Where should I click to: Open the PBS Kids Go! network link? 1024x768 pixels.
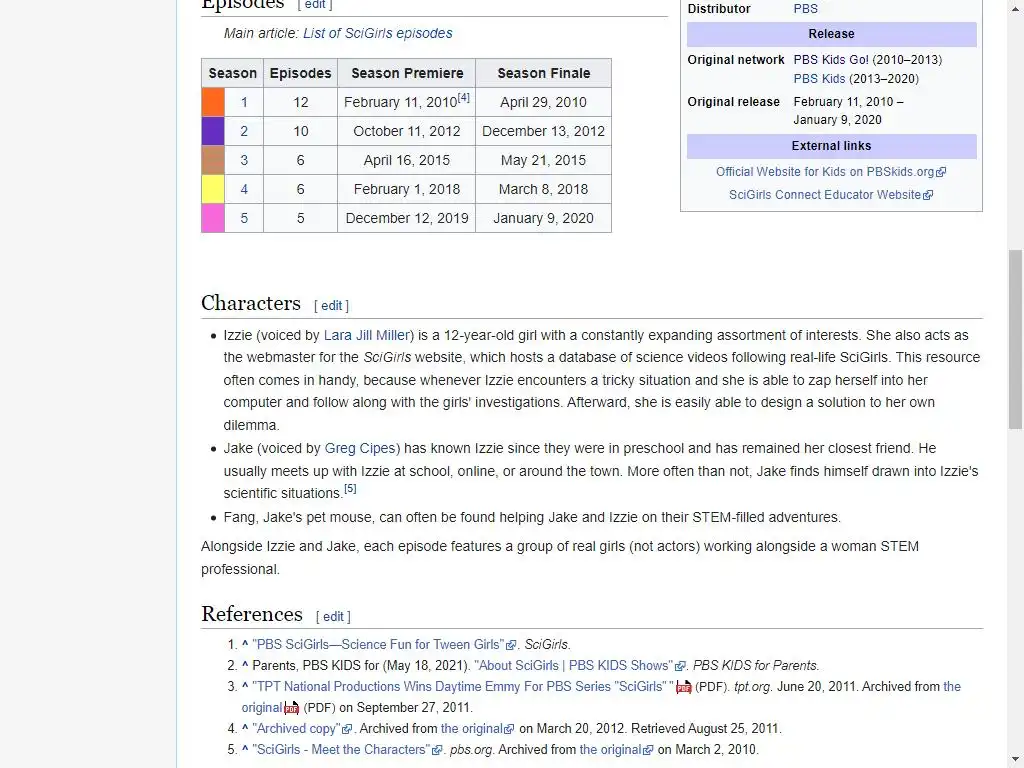(831, 59)
